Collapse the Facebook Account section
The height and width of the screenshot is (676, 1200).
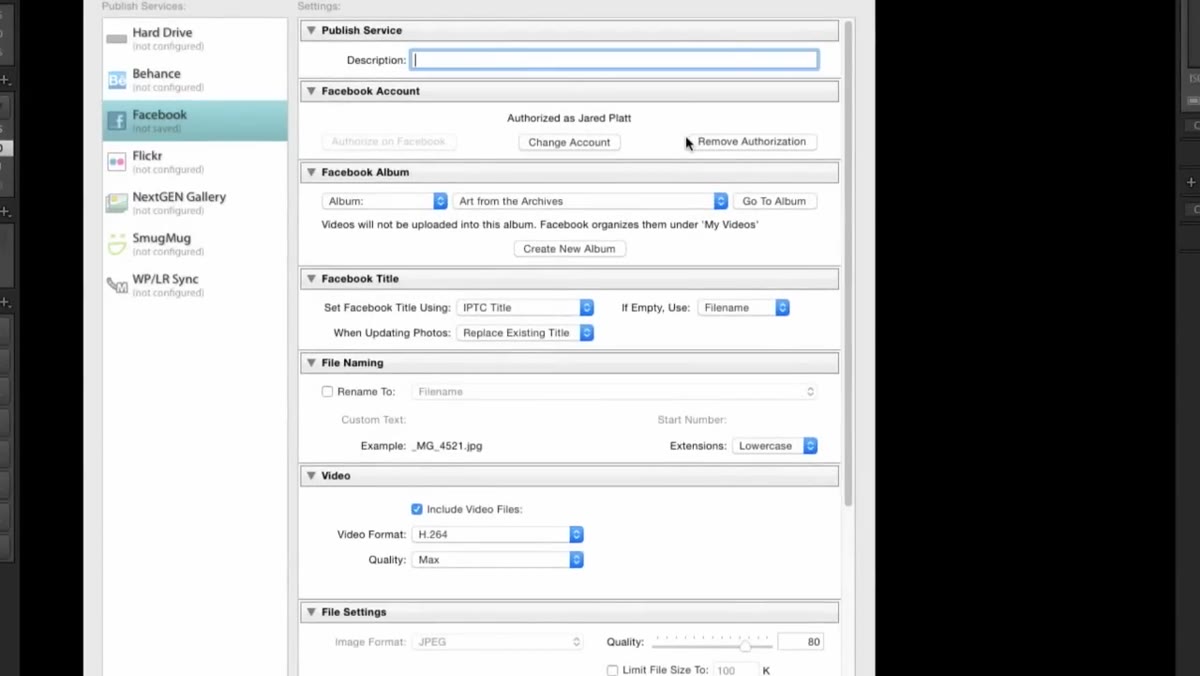311,91
